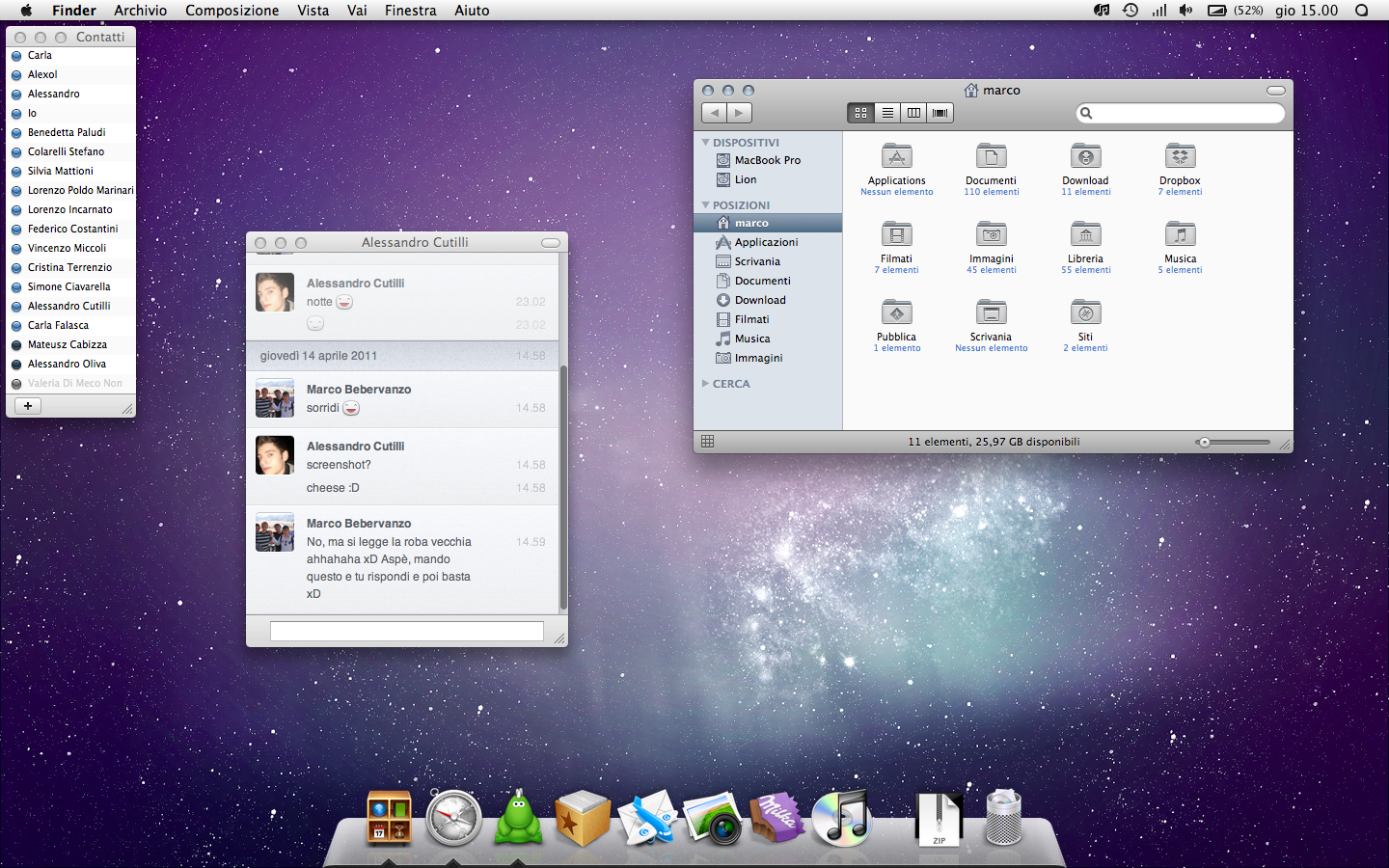The height and width of the screenshot is (868, 1389).
Task: Open the Trash in the Dock
Action: pos(1003,818)
